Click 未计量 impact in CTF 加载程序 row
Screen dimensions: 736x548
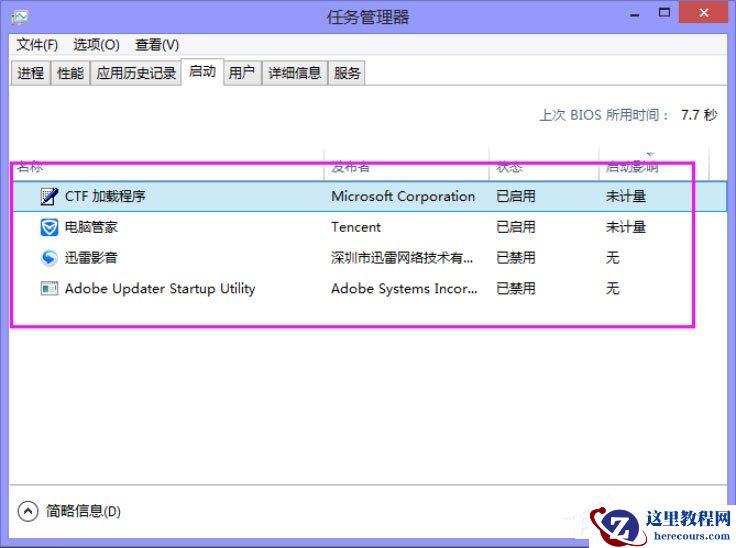coord(626,196)
